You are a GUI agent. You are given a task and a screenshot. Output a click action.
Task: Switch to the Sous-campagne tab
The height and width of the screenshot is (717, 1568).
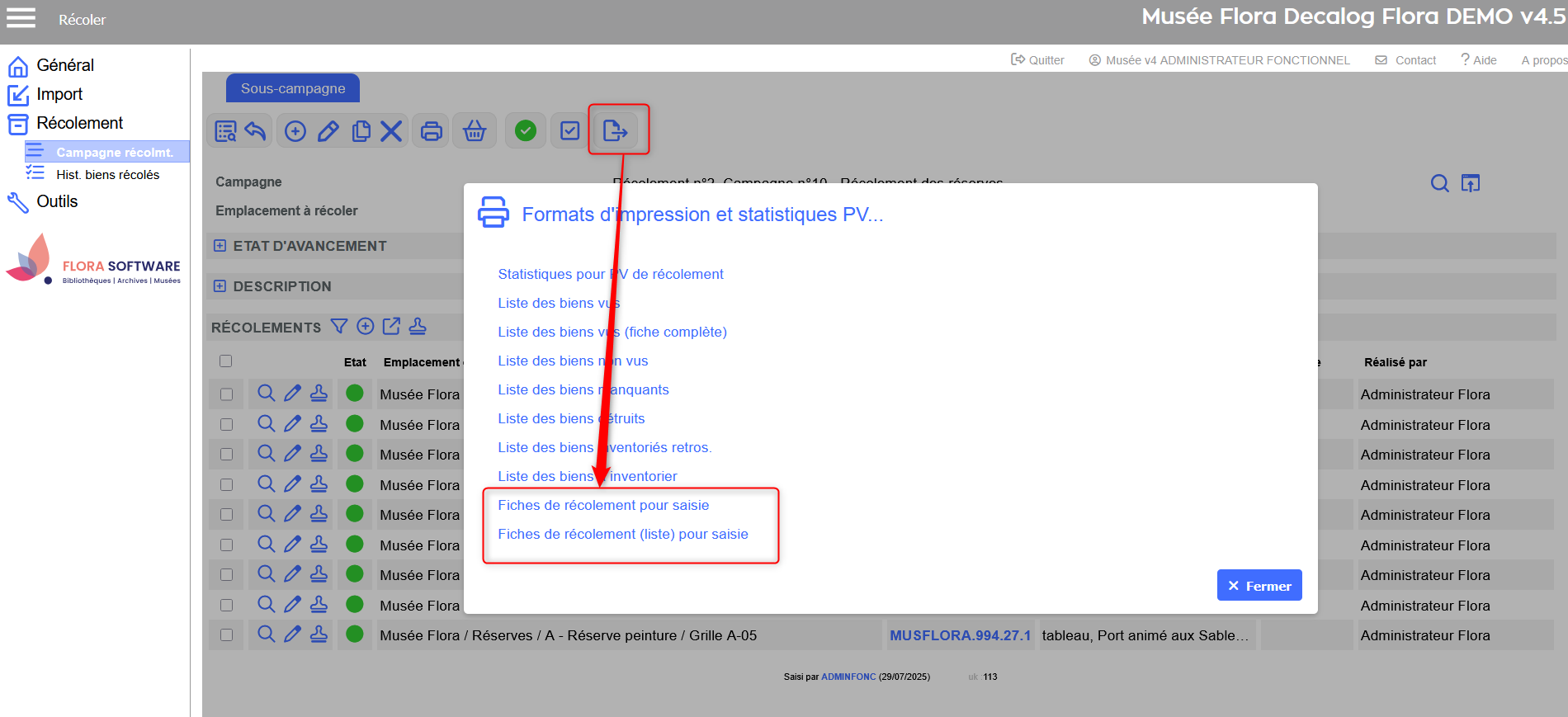point(293,88)
